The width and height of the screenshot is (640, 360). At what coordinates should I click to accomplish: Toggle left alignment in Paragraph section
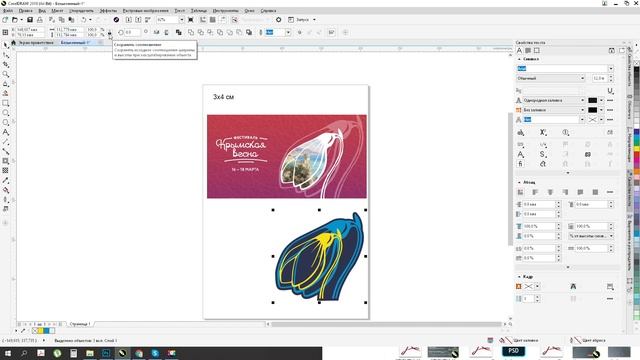(535, 192)
